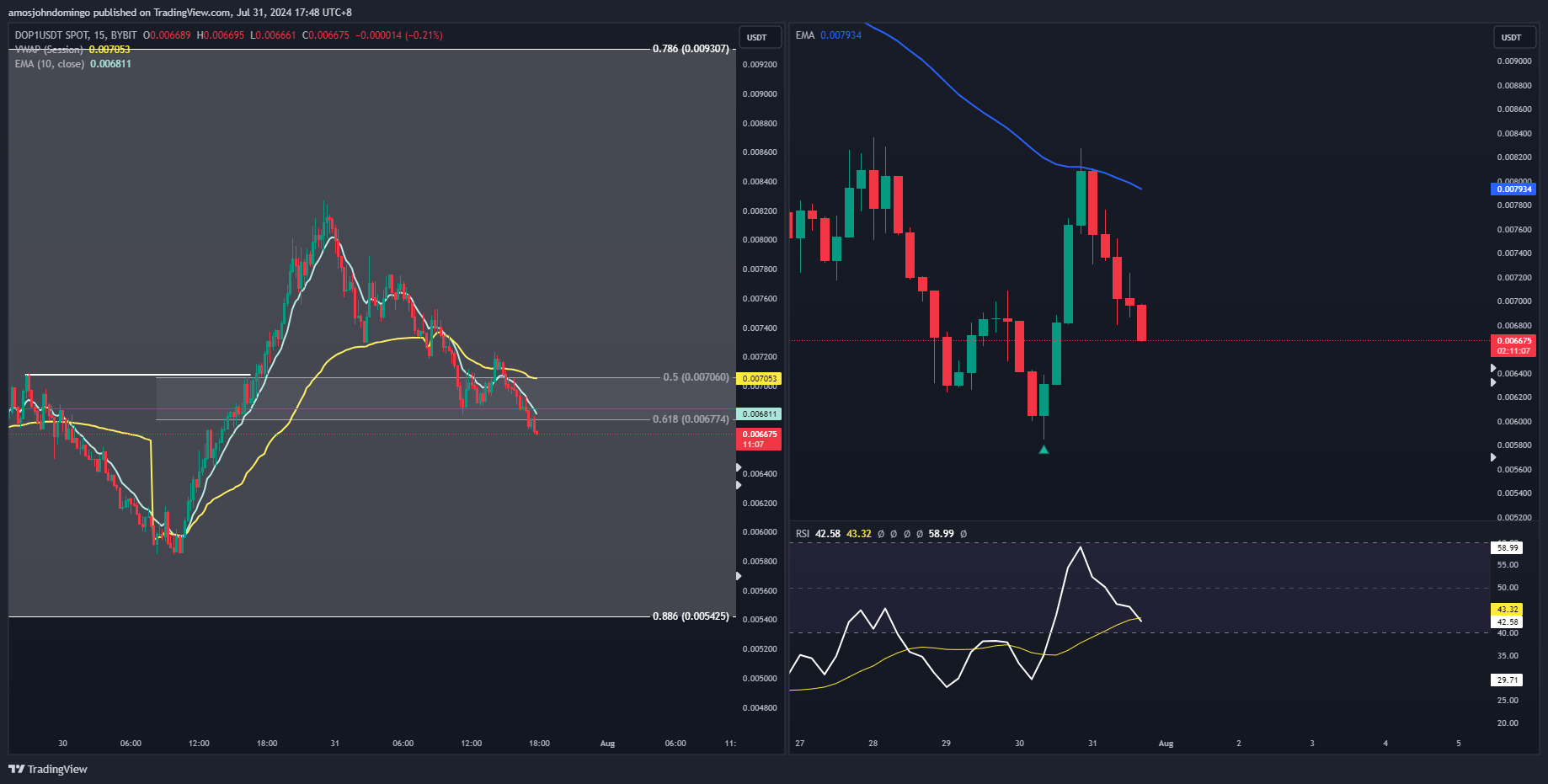Click the 0.886 (0.005425) Fibonacci level label
1548x784 pixels.
tap(691, 616)
